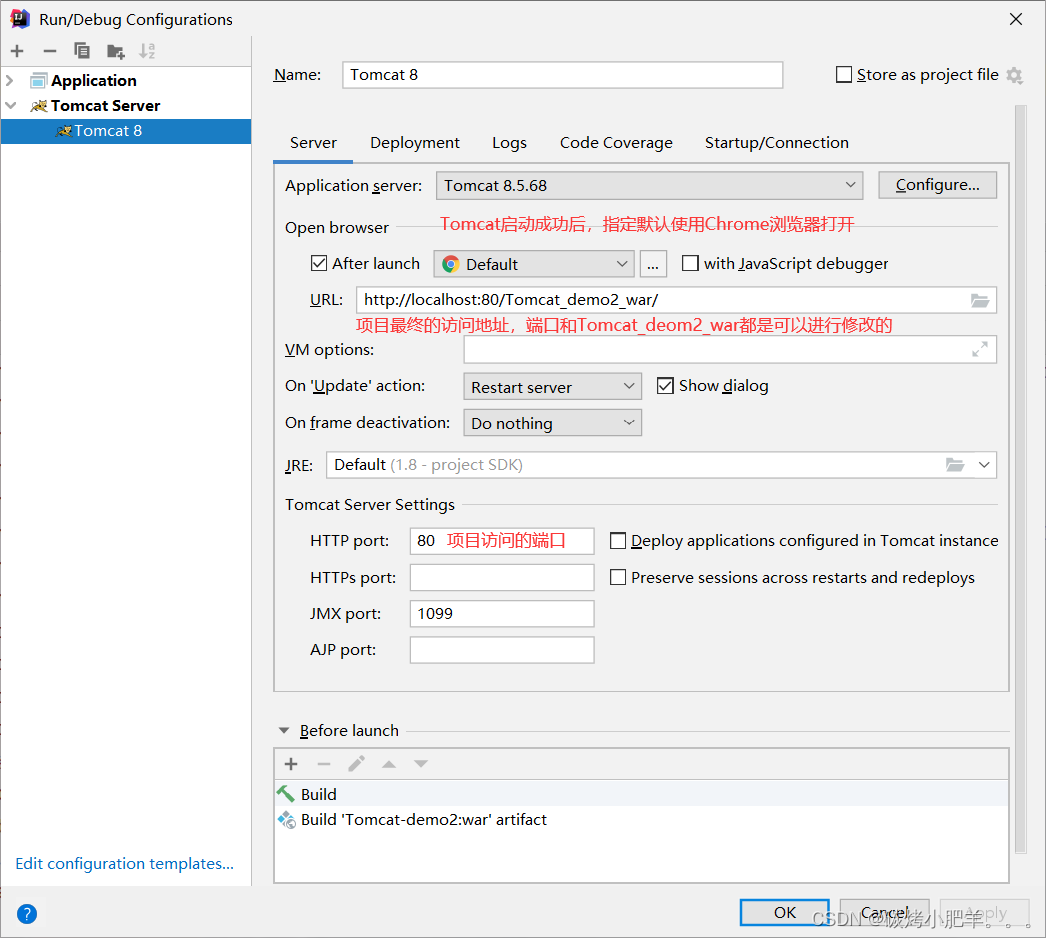Screen dimensions: 1046x938
Task: Browse for JRE folder icon
Action: [955, 464]
